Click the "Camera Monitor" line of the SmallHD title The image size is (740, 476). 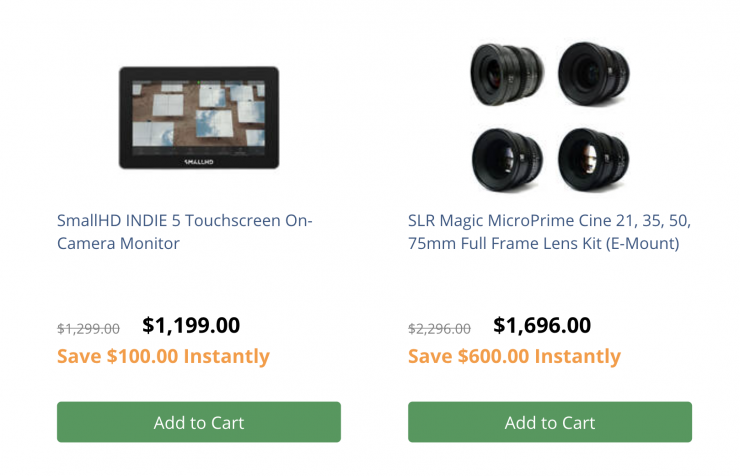118,243
